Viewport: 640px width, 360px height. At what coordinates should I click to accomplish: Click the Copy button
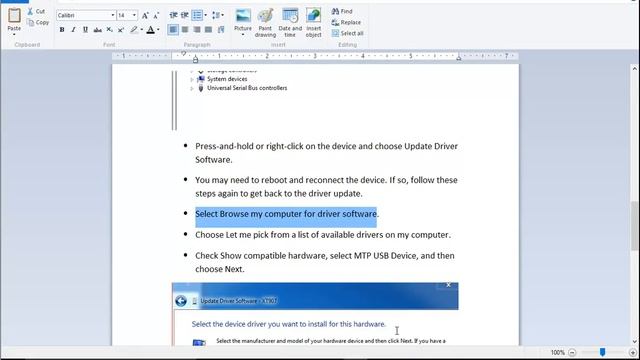38,22
